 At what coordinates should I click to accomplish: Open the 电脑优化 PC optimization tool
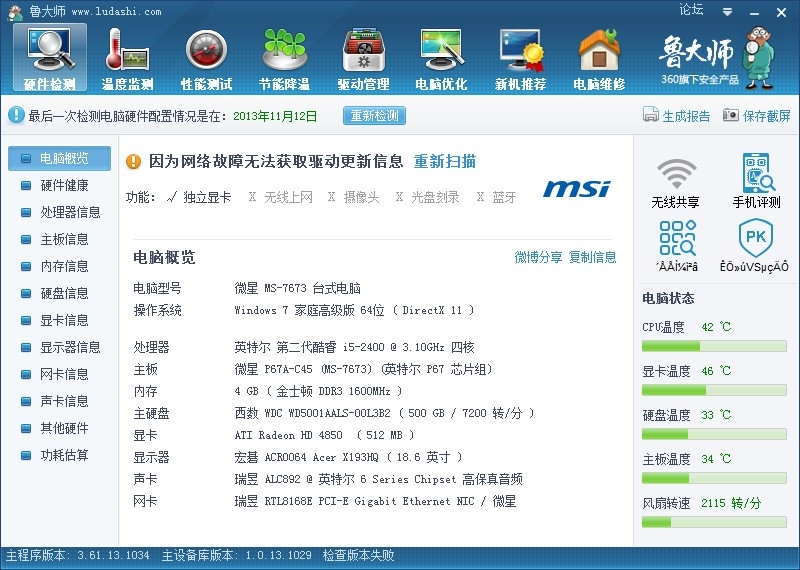click(441, 58)
